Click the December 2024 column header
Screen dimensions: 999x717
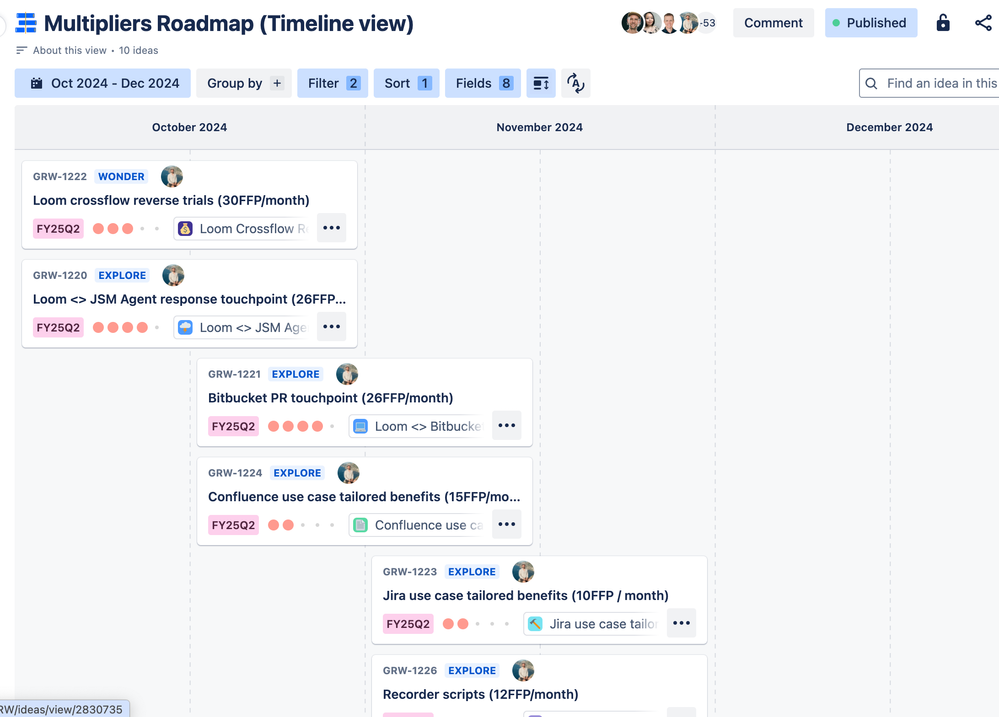coord(889,127)
